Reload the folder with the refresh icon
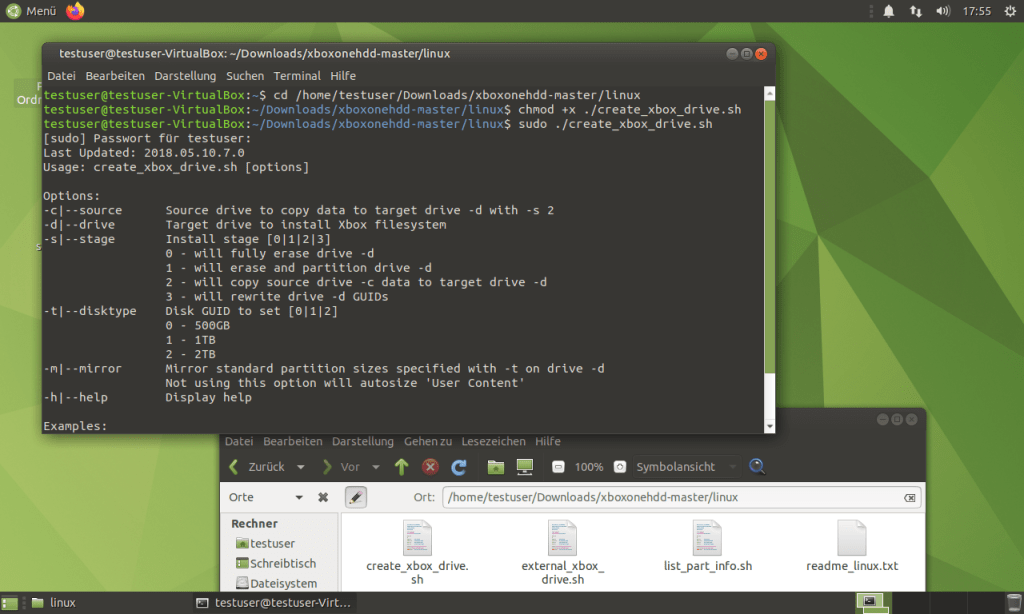 point(459,467)
